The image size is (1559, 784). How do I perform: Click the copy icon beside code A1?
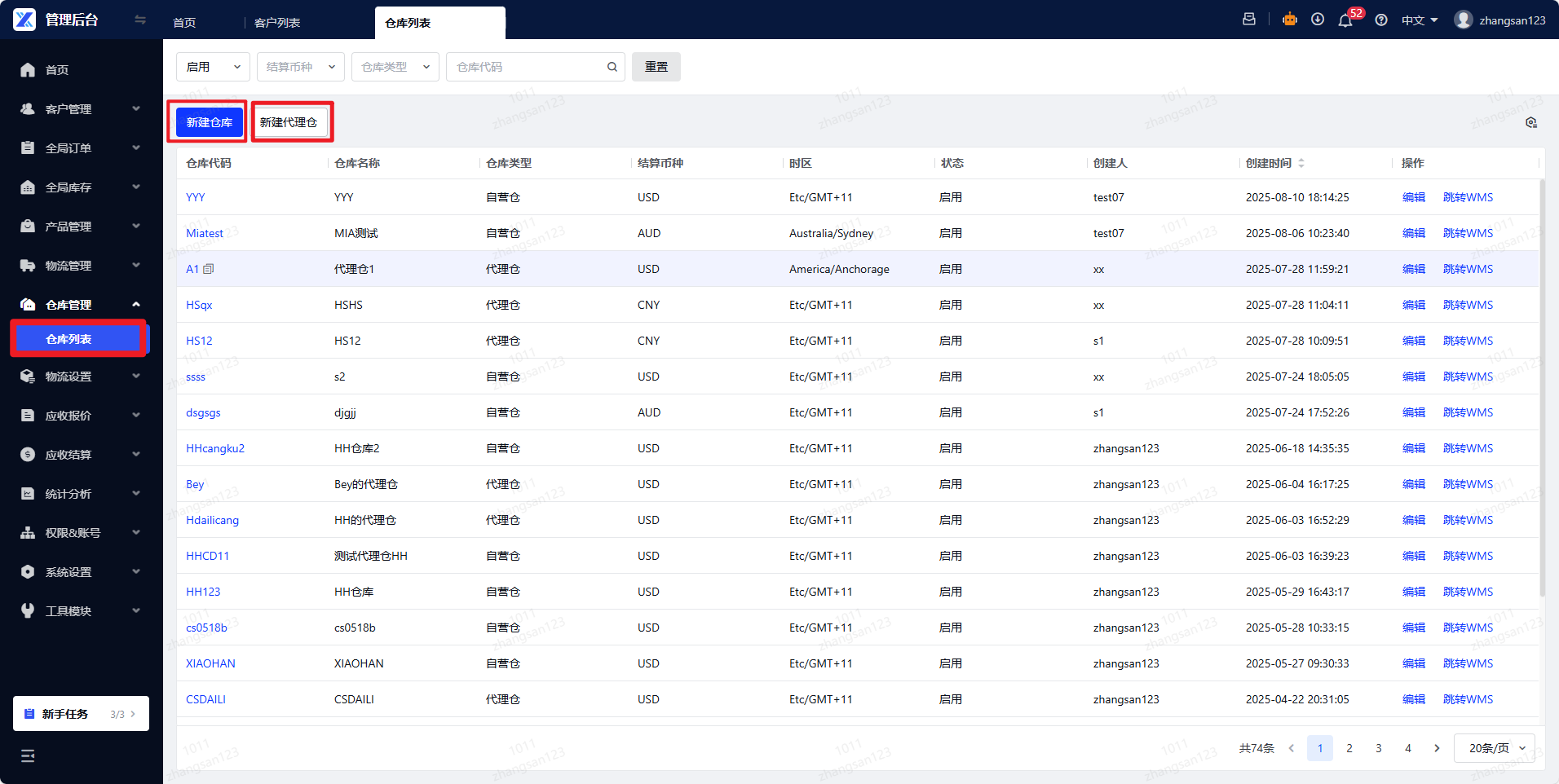pos(209,269)
